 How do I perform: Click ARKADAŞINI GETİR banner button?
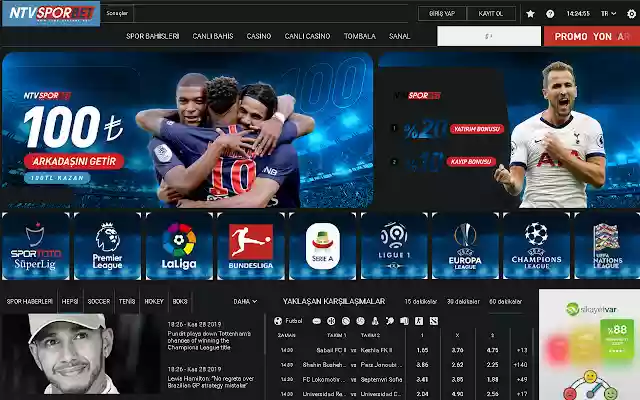click(74, 161)
